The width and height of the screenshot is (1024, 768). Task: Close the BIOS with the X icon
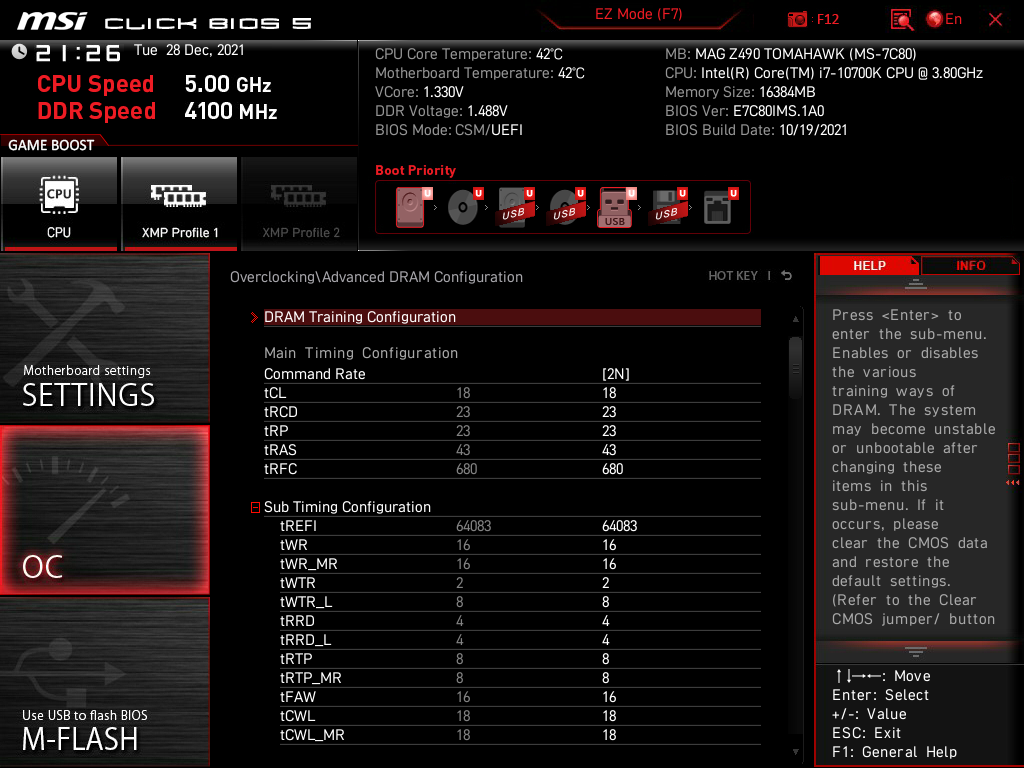coord(995,20)
